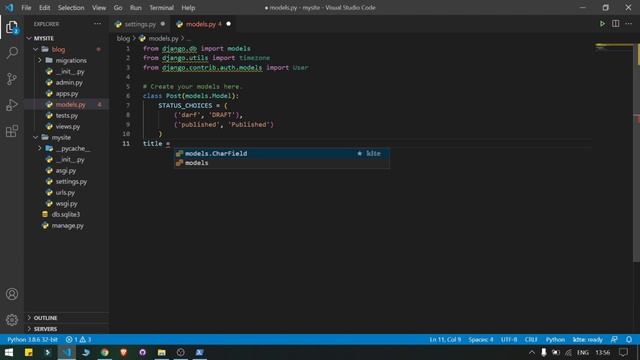Screen dimensions: 640x360
Task: Open the Search view in activity bar
Action: 12,53
